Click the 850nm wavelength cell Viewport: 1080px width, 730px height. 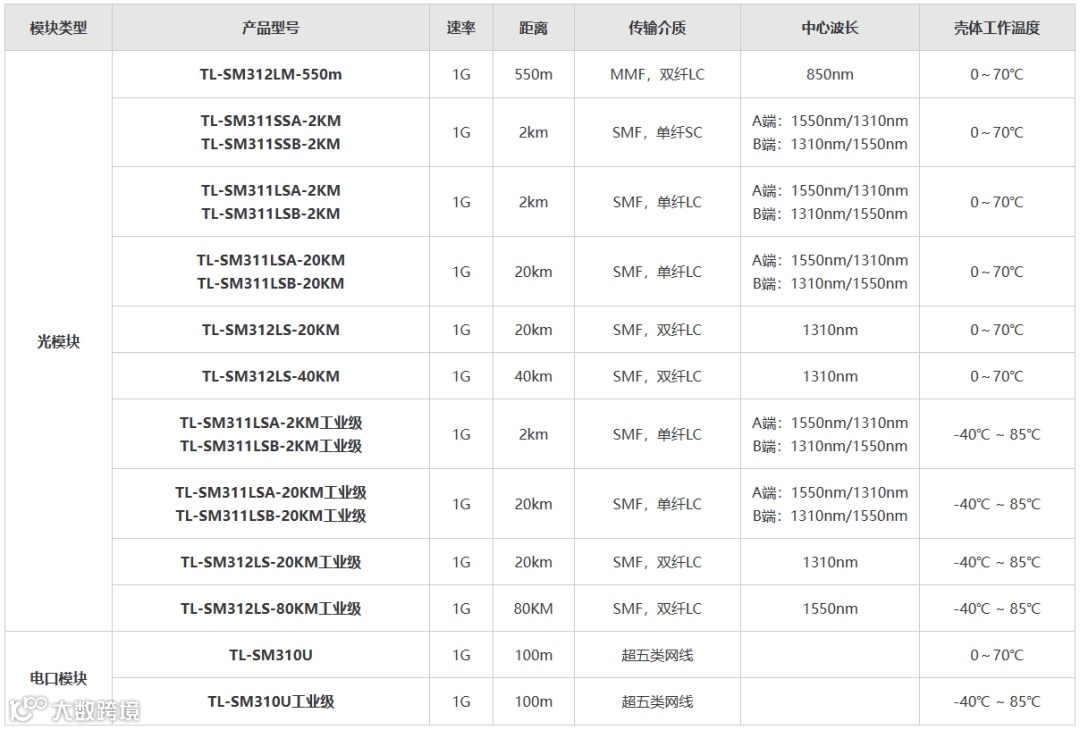click(x=829, y=74)
